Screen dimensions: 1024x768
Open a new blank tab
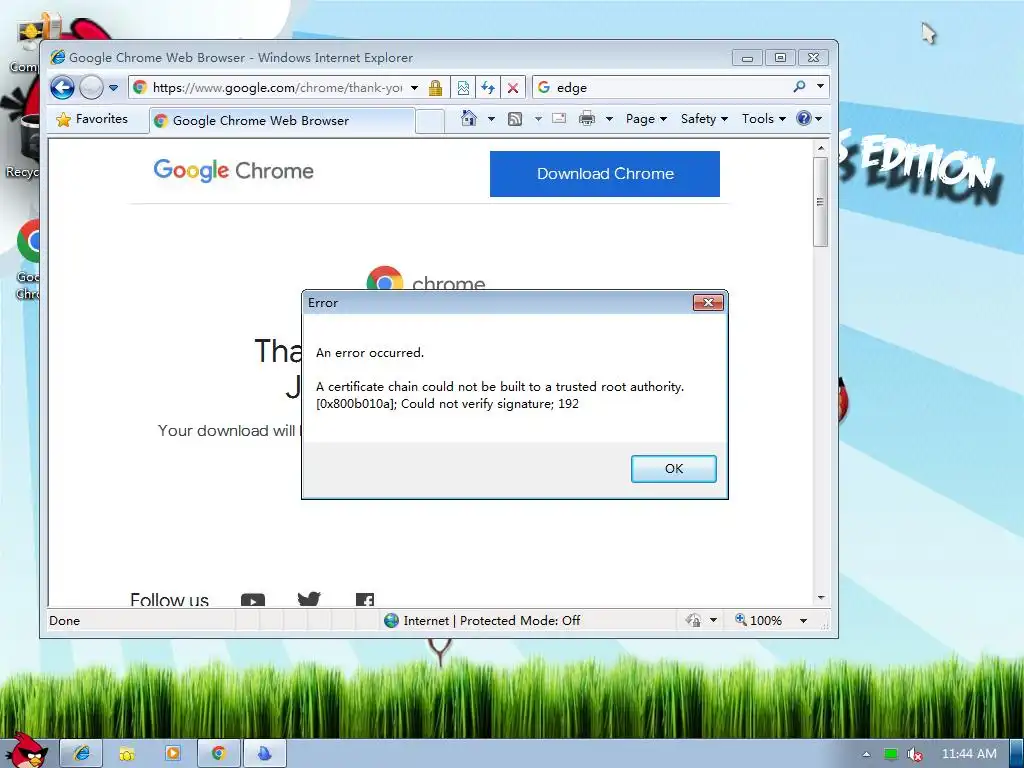(x=430, y=121)
